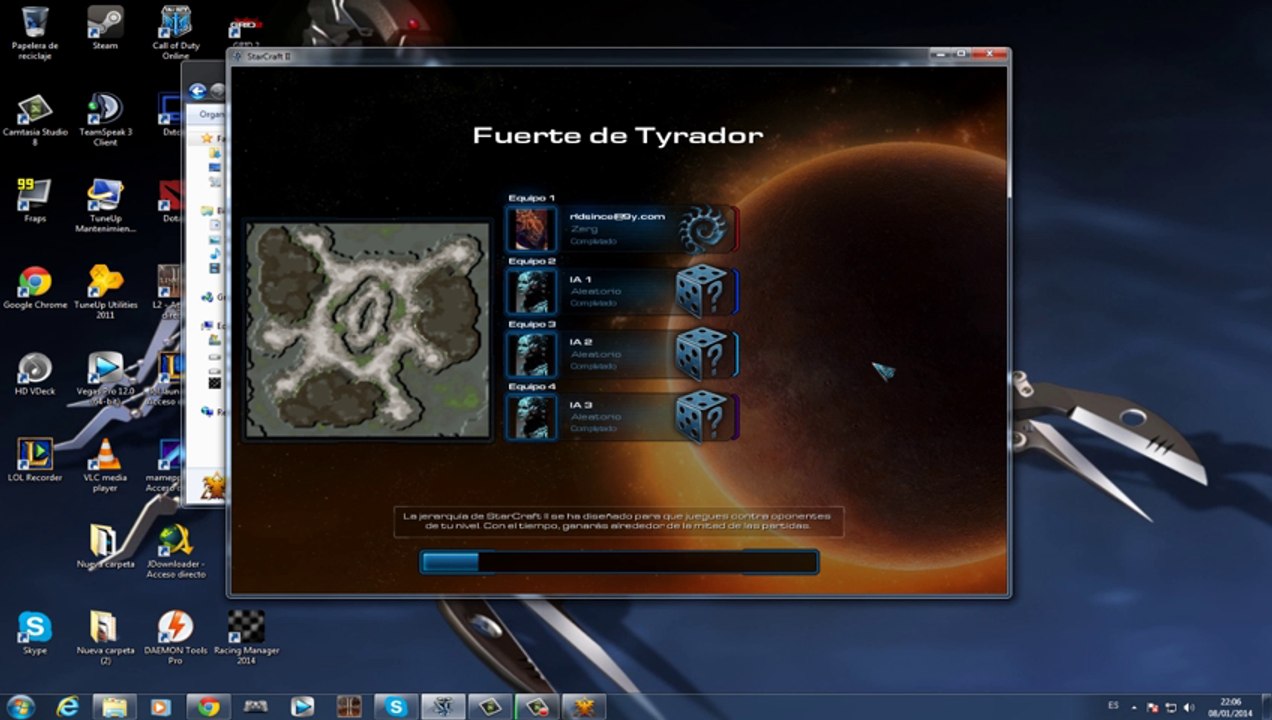
Task: Click the Equipo 1 team label
Action: tap(531, 198)
